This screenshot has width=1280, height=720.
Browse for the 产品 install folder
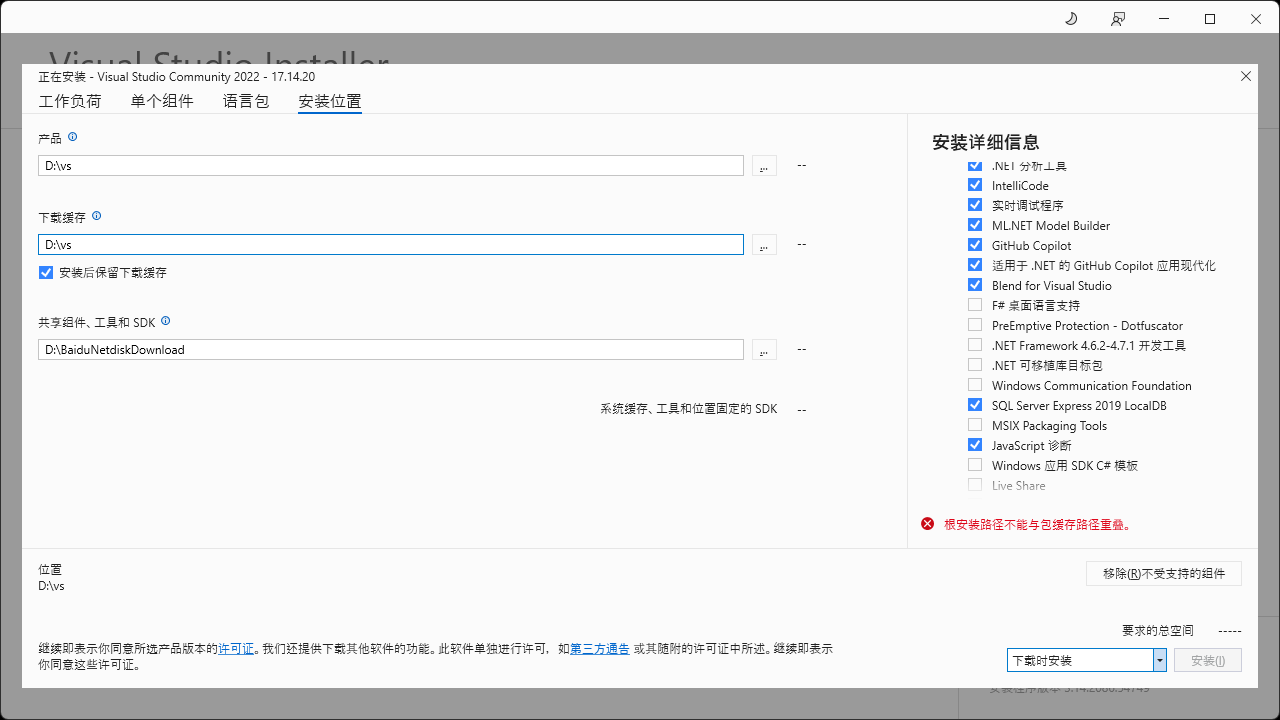[x=763, y=165]
